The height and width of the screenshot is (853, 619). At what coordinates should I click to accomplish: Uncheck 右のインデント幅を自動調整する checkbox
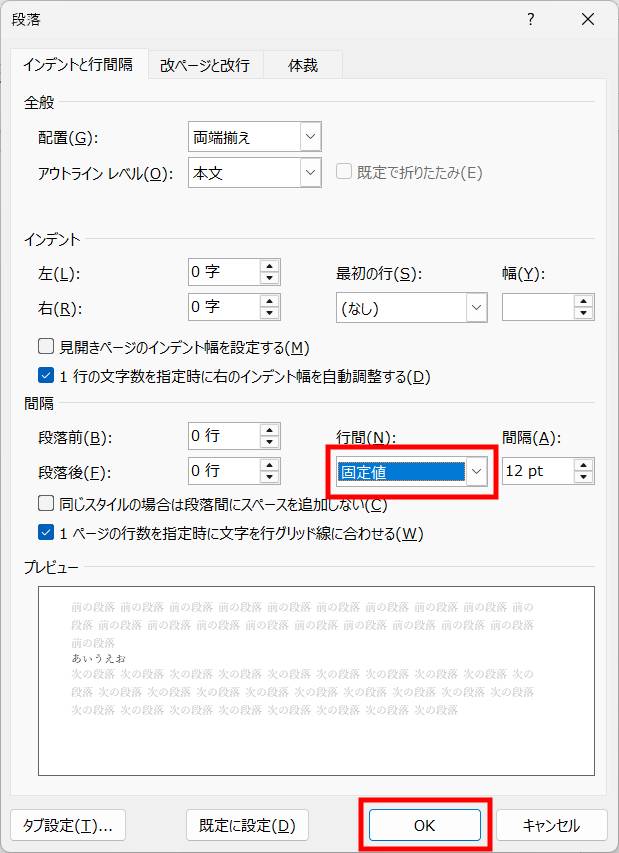(x=46, y=376)
